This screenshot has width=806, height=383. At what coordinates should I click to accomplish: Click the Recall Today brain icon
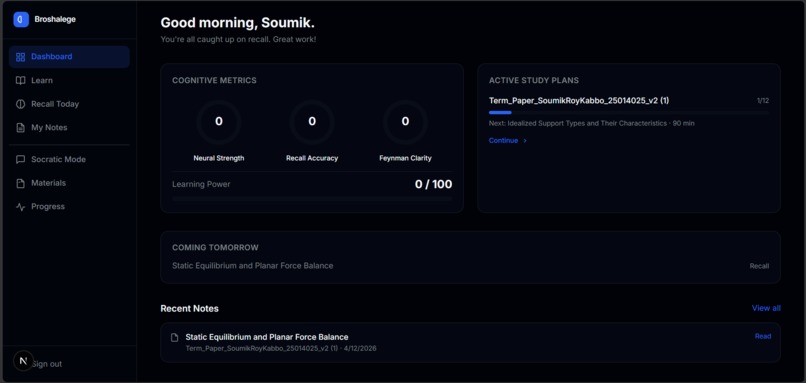point(21,104)
